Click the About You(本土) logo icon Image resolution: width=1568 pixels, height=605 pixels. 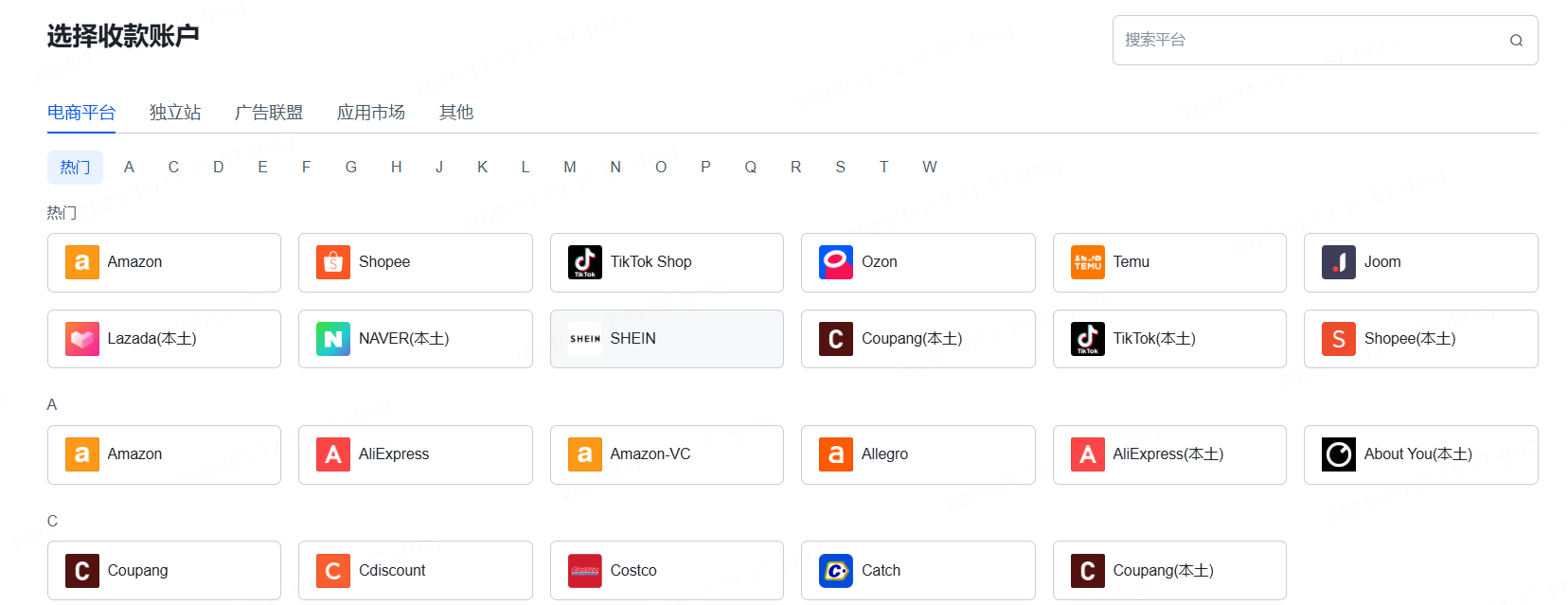click(1339, 454)
